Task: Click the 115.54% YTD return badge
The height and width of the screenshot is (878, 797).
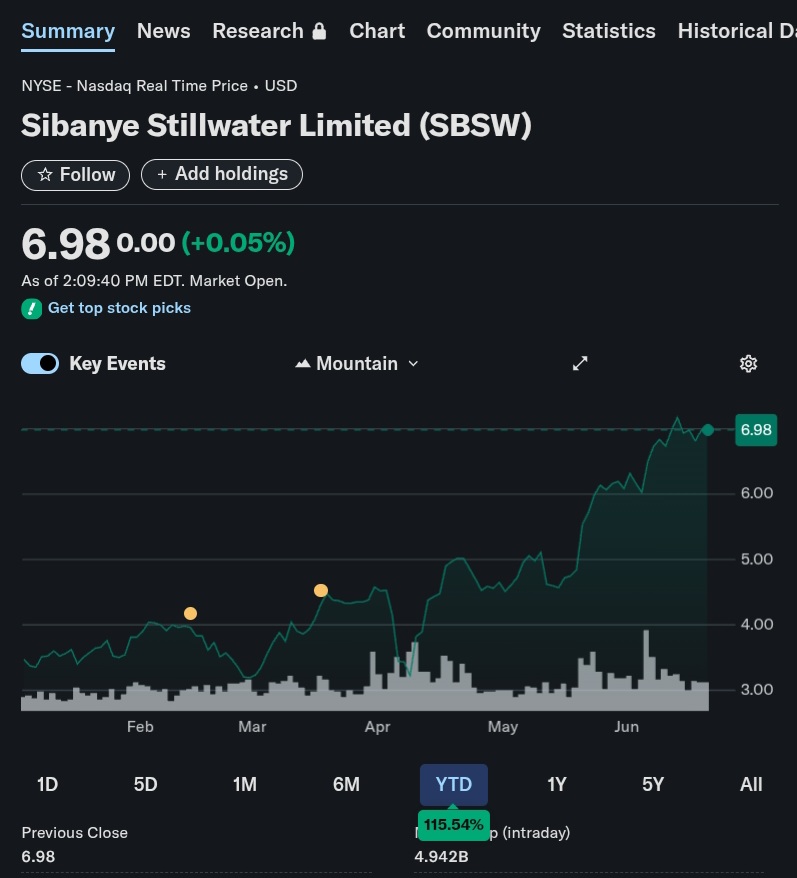Action: point(454,825)
